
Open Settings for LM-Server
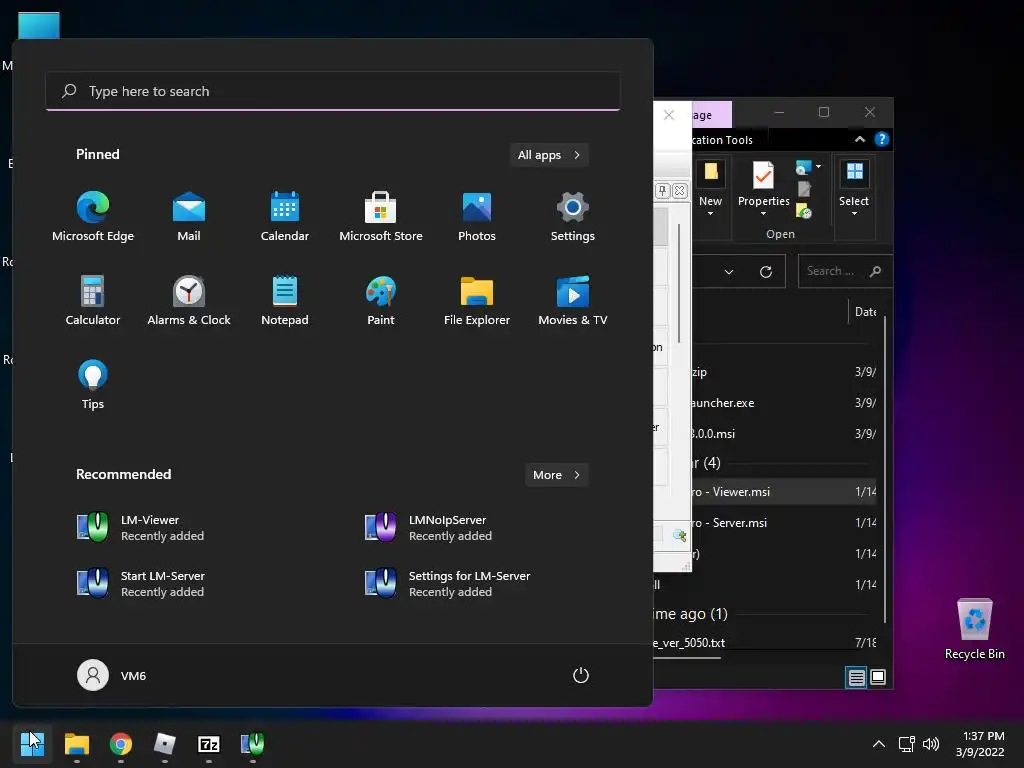[447, 584]
